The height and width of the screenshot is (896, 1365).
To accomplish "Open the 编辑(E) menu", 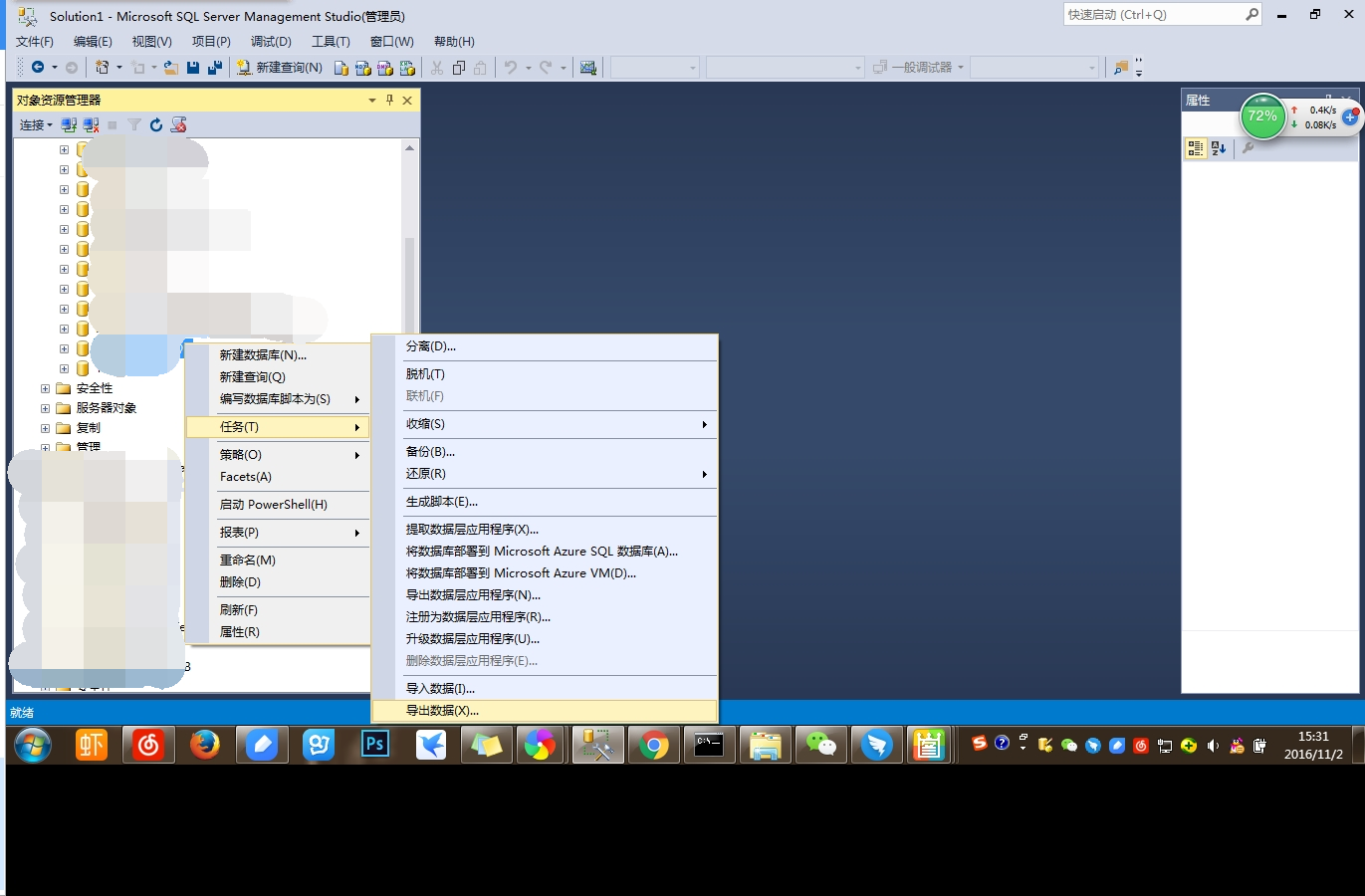I will coord(93,42).
